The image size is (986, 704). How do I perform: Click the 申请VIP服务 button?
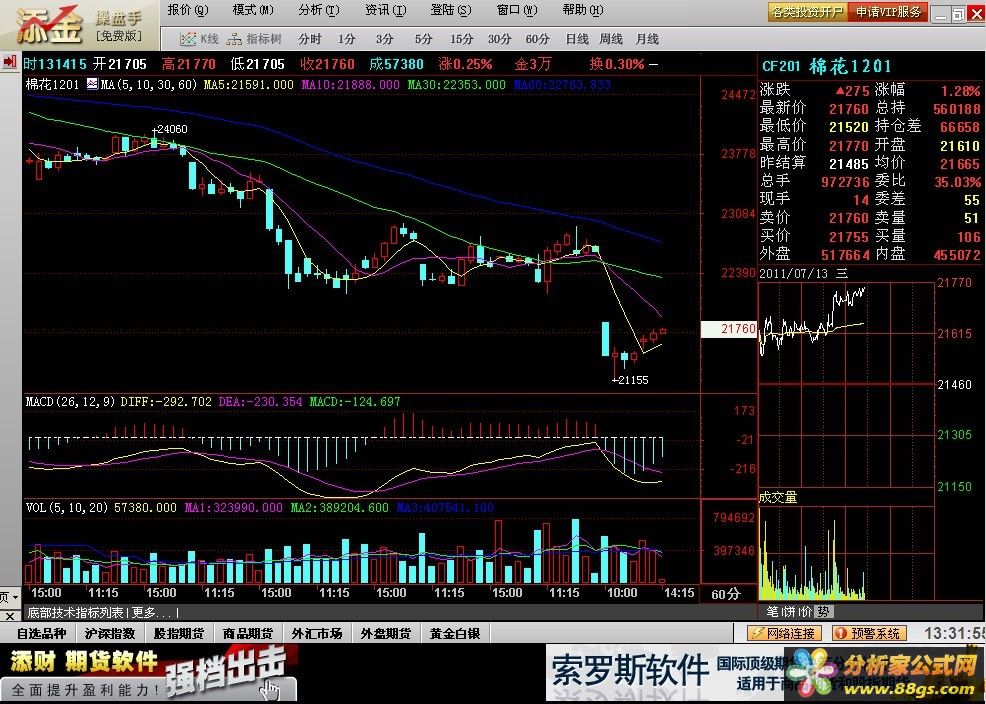(x=888, y=12)
